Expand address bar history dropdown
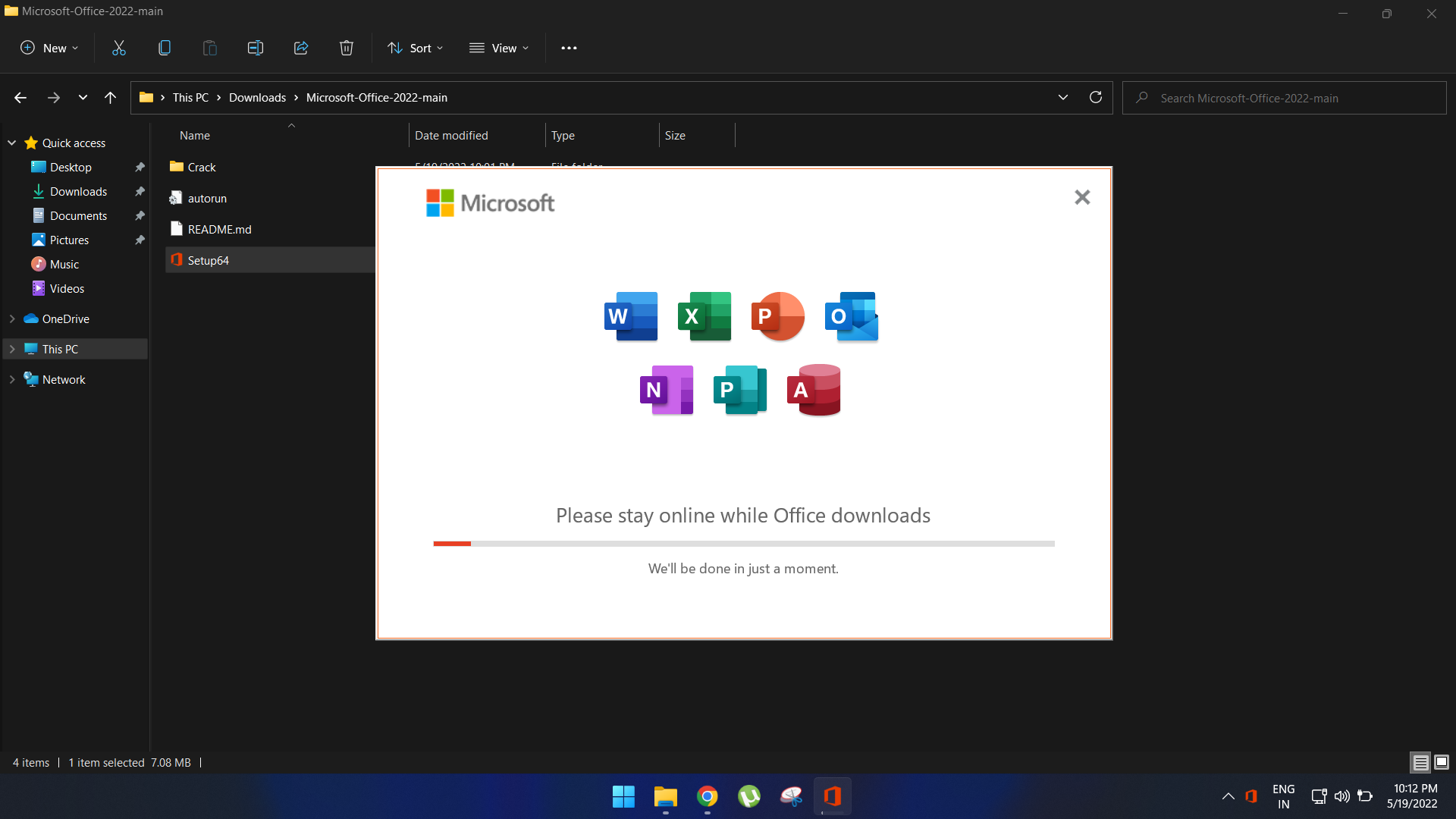1456x819 pixels. click(1063, 97)
